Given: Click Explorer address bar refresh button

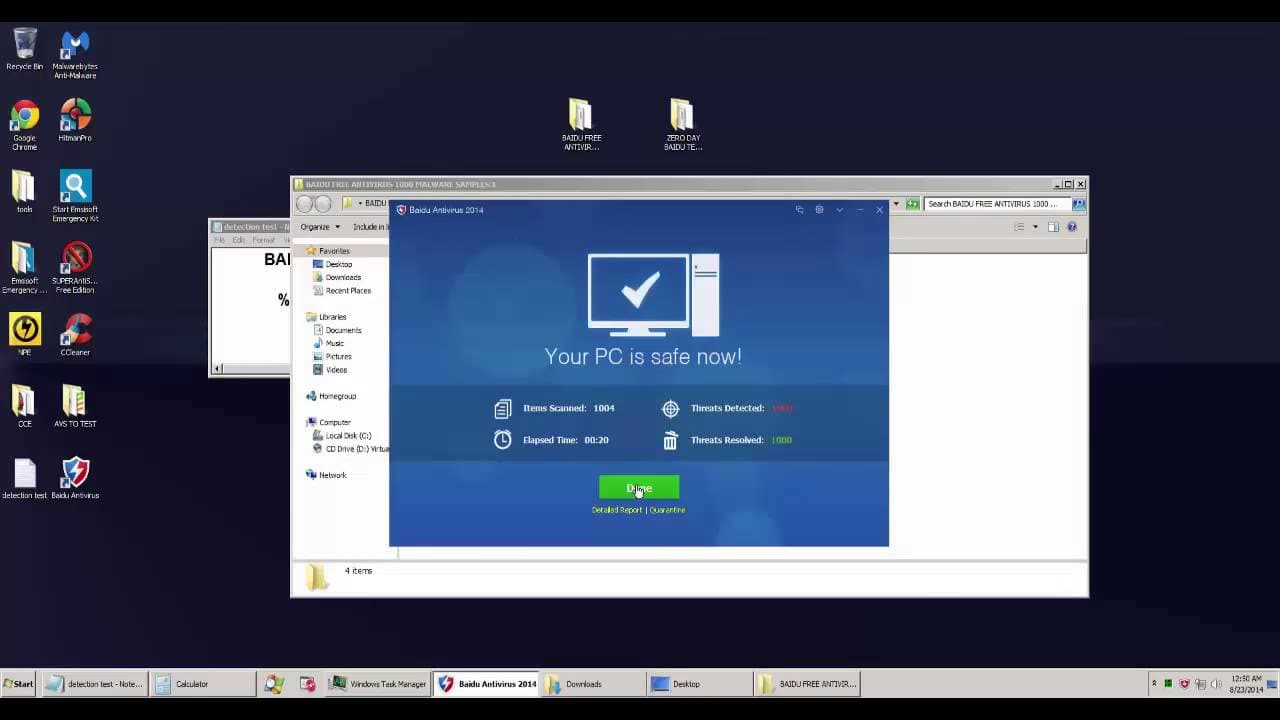Looking at the screenshot, I should (x=912, y=204).
